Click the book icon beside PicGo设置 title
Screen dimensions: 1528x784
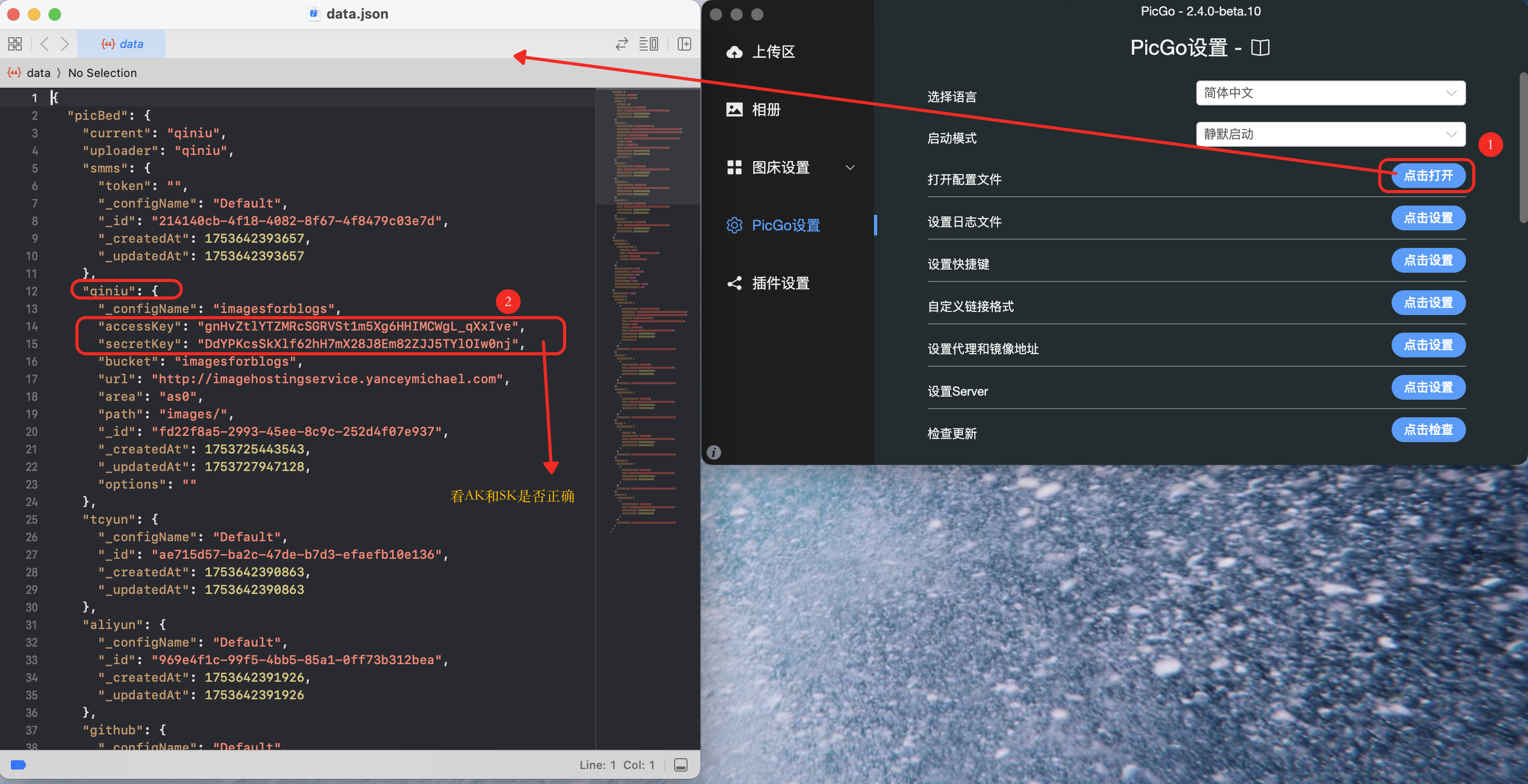click(1260, 48)
